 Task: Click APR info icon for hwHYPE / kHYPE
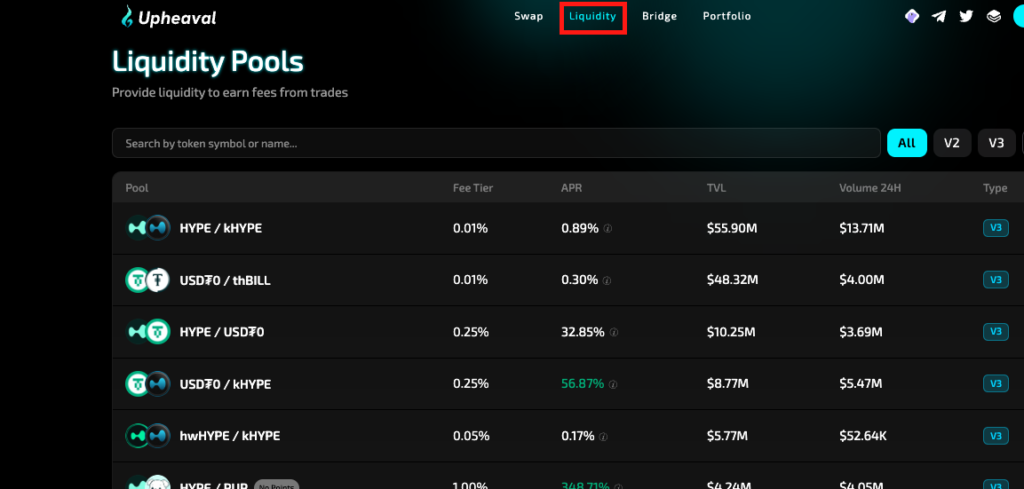click(607, 436)
